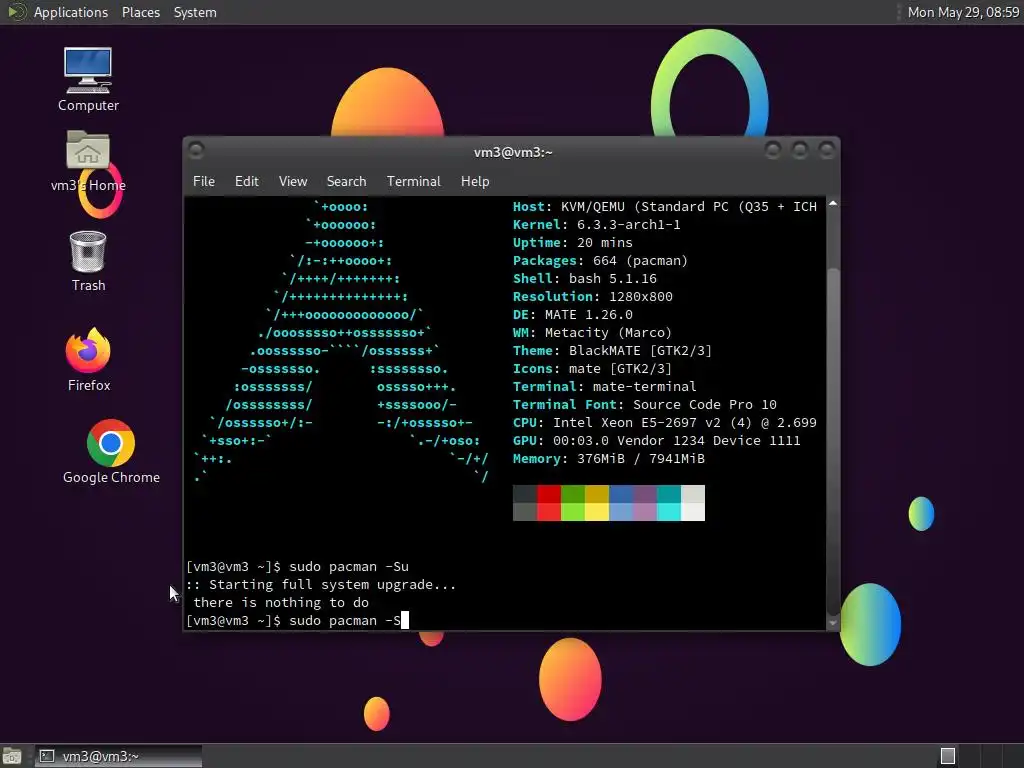Click the Host: KVM/QEMU line
The image size is (1024, 768).
[665, 207]
